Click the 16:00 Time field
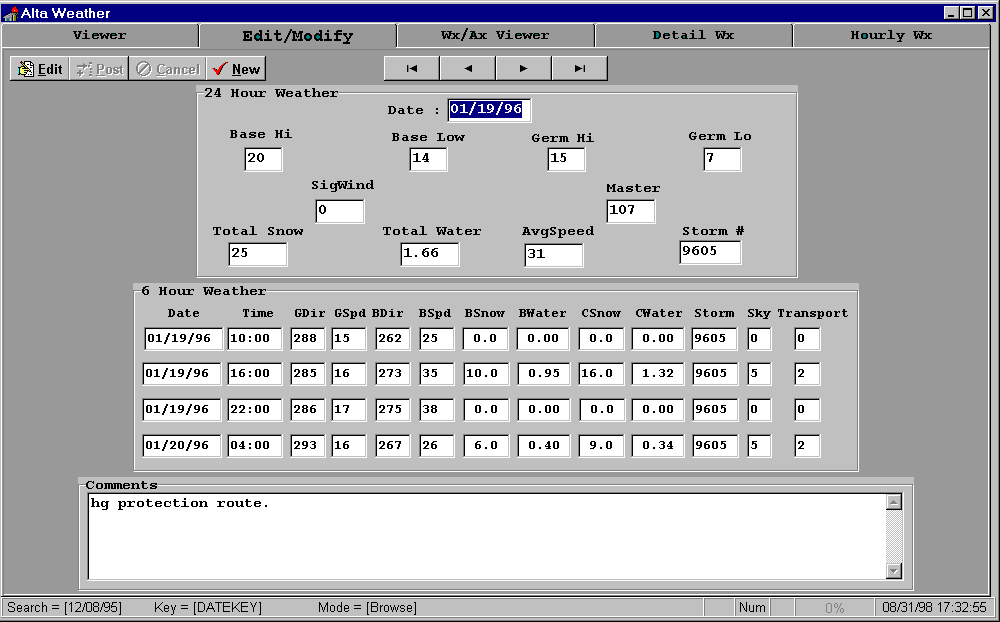 pyautogui.click(x=254, y=374)
